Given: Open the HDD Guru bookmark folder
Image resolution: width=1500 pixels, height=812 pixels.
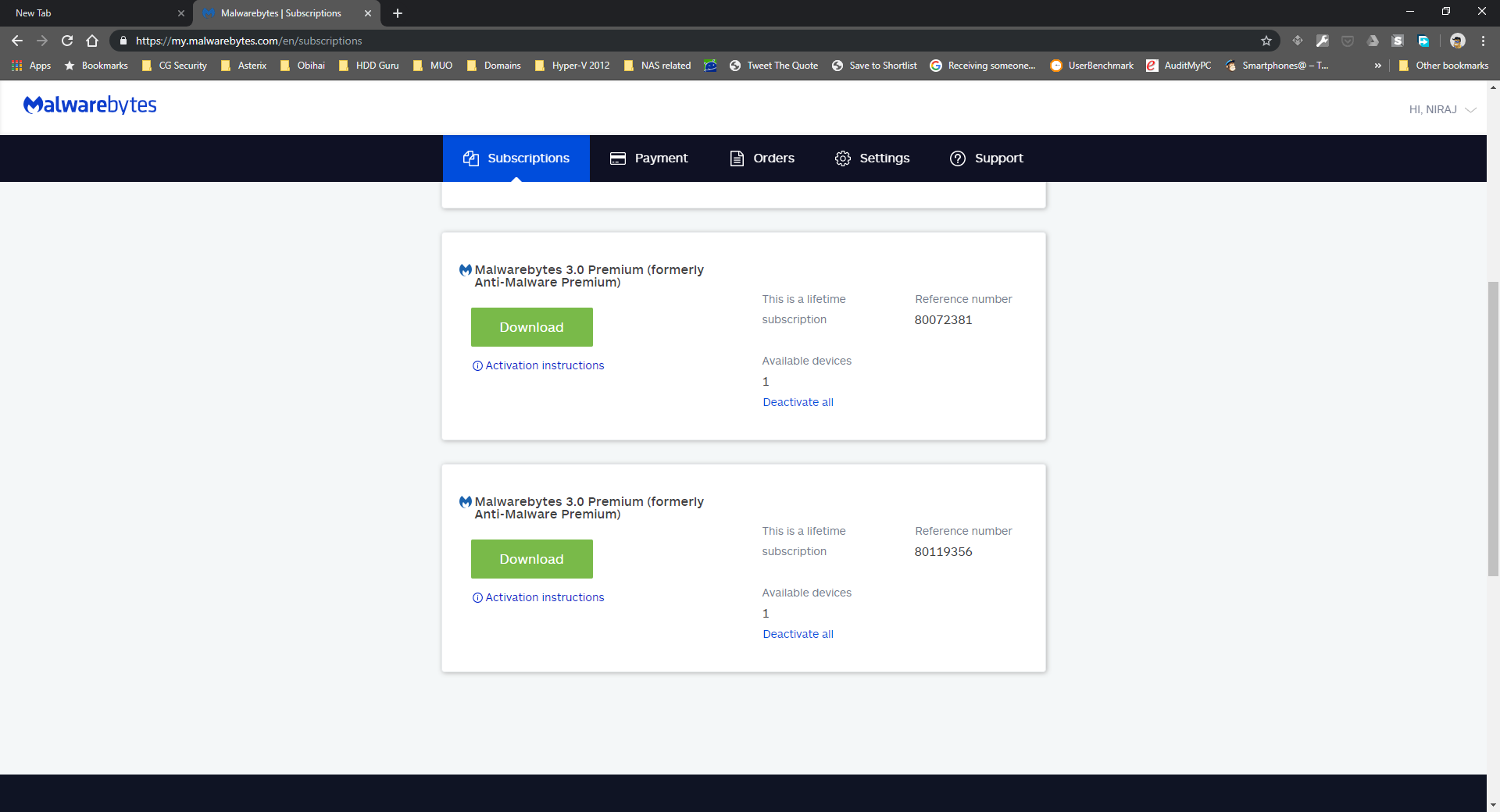Looking at the screenshot, I should tap(369, 66).
